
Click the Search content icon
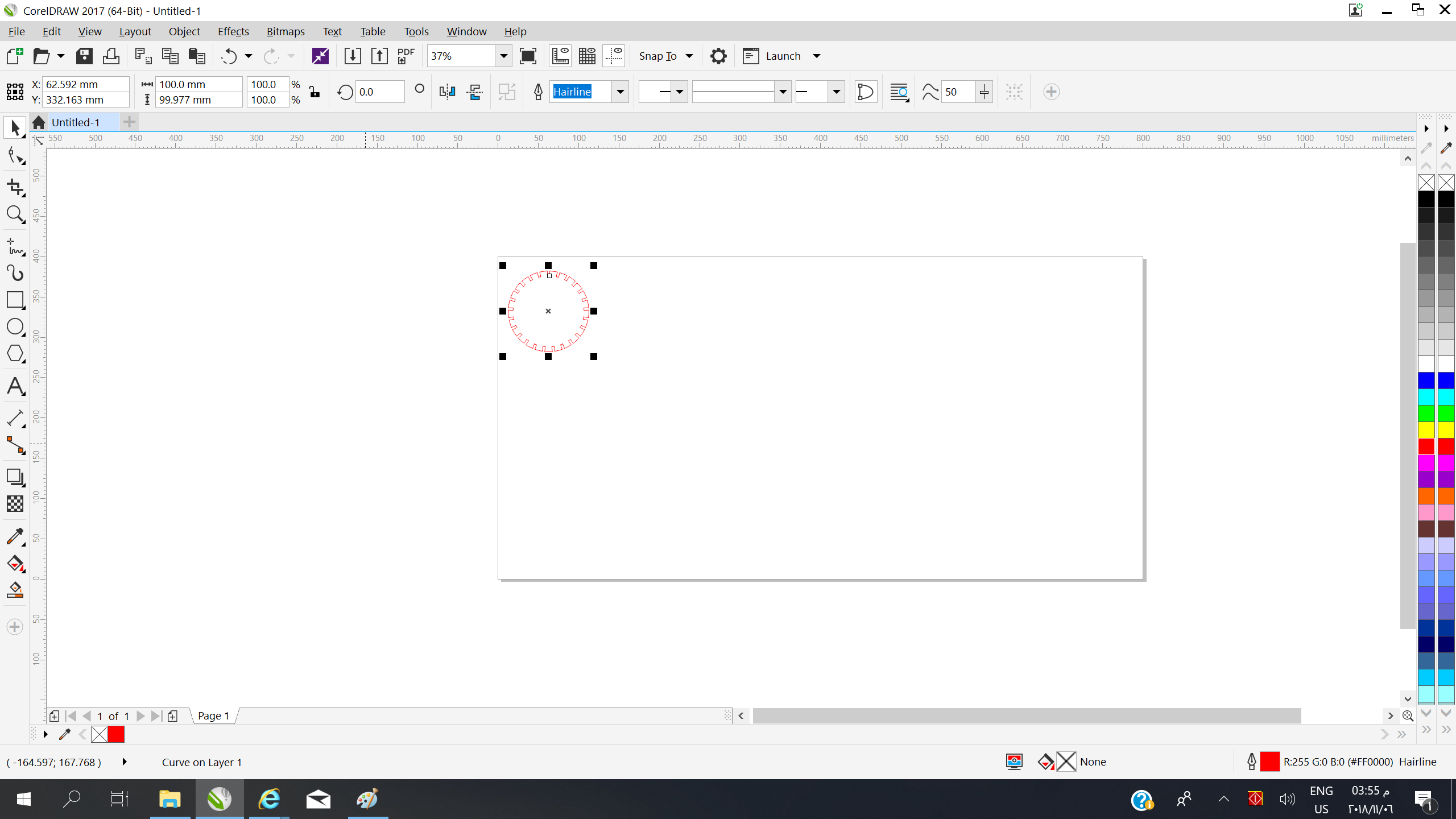tap(321, 56)
